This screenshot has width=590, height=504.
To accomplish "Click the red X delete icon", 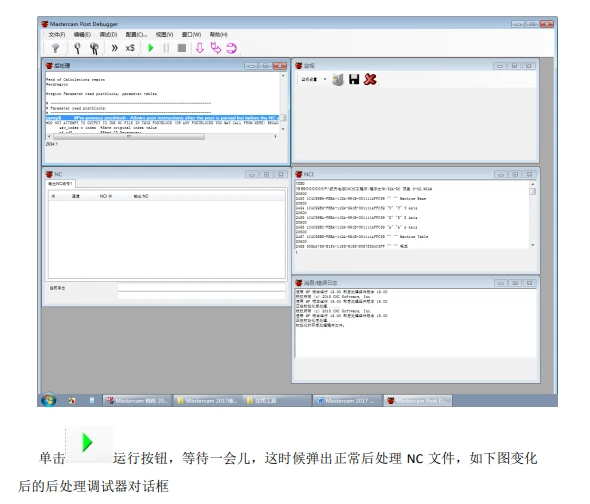I will click(x=370, y=79).
